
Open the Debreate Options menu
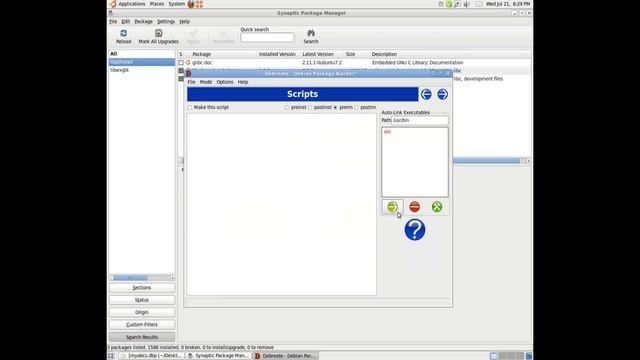(224, 82)
